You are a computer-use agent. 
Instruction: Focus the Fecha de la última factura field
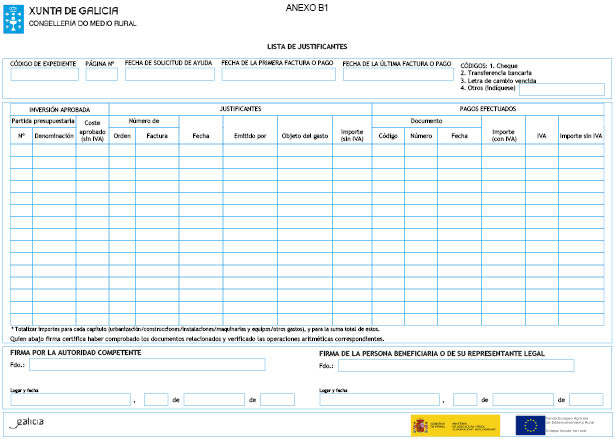pos(398,74)
